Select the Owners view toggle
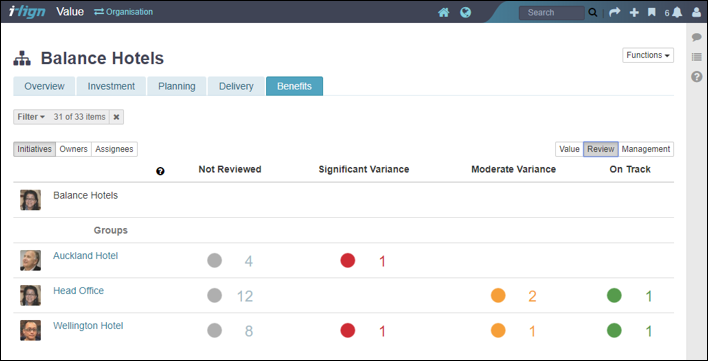 pyautogui.click(x=74, y=149)
